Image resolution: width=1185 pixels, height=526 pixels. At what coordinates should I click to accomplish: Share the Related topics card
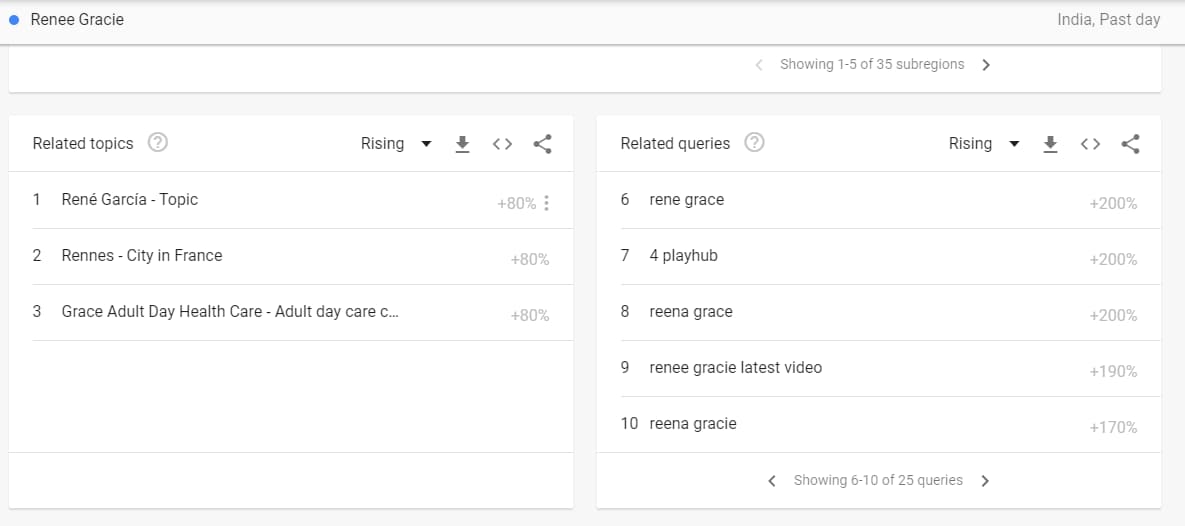click(x=542, y=144)
